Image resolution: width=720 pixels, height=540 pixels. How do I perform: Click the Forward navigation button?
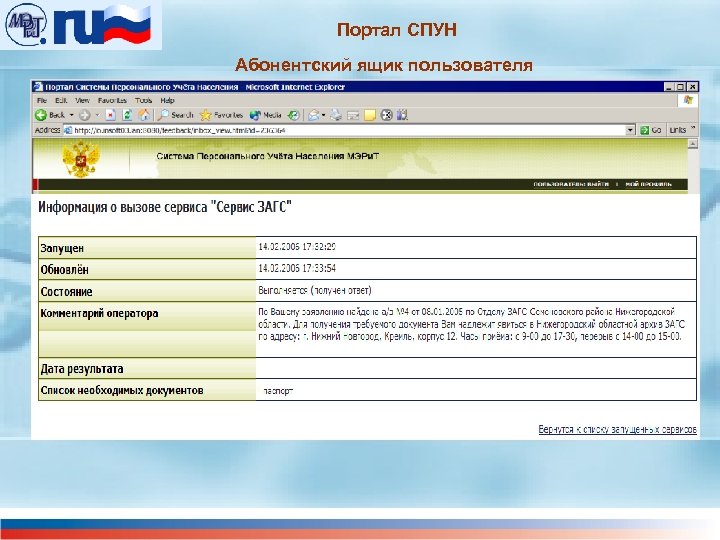pos(84,115)
